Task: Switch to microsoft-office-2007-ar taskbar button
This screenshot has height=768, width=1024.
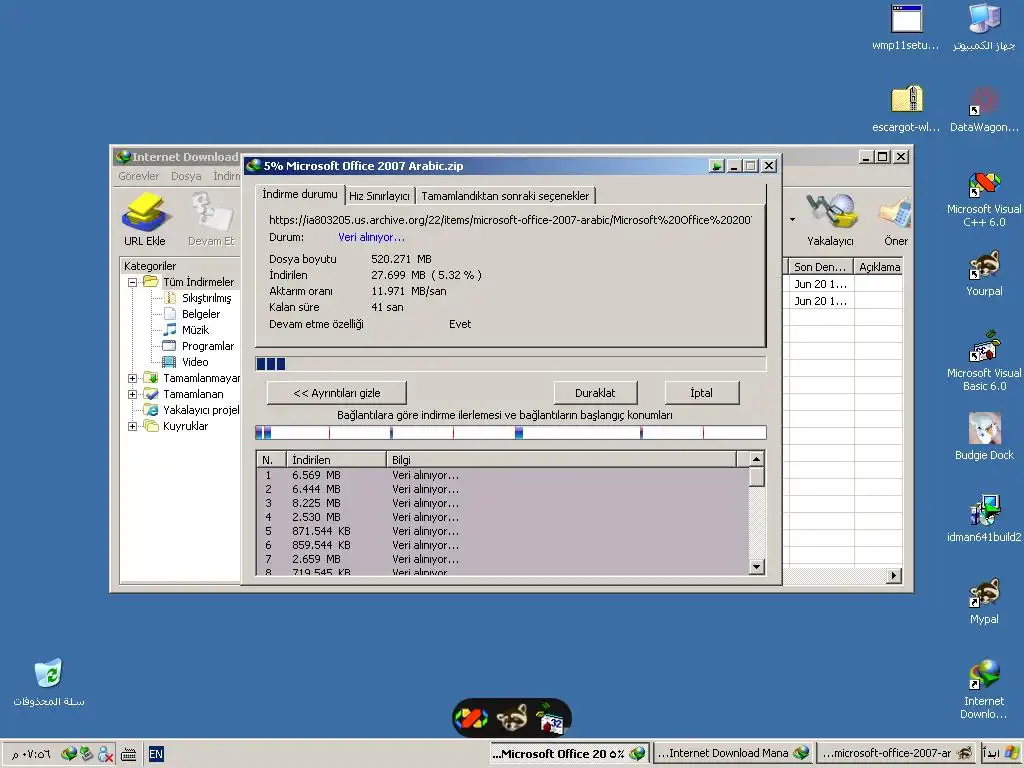Action: (x=897, y=754)
